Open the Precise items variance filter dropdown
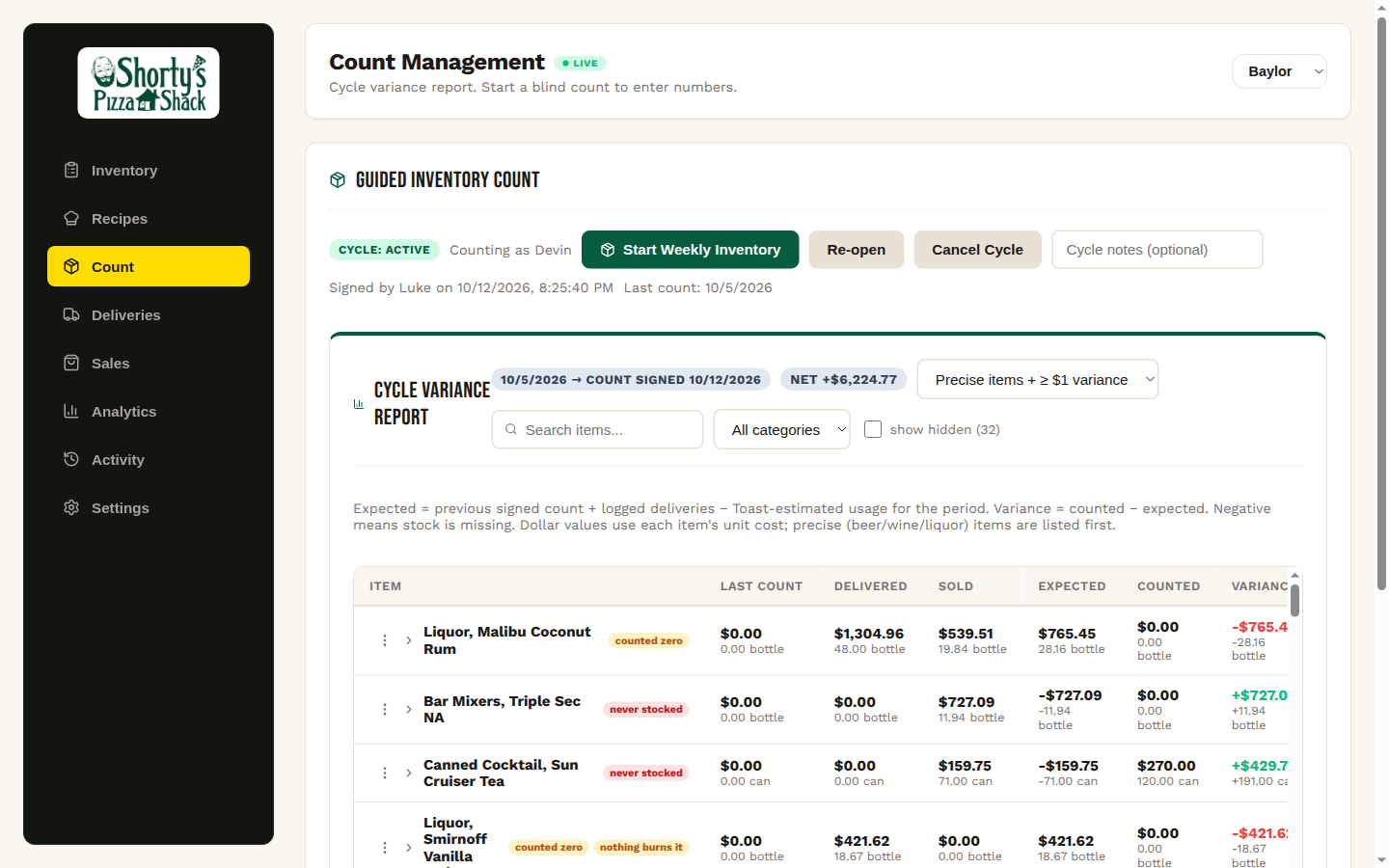 tap(1038, 379)
